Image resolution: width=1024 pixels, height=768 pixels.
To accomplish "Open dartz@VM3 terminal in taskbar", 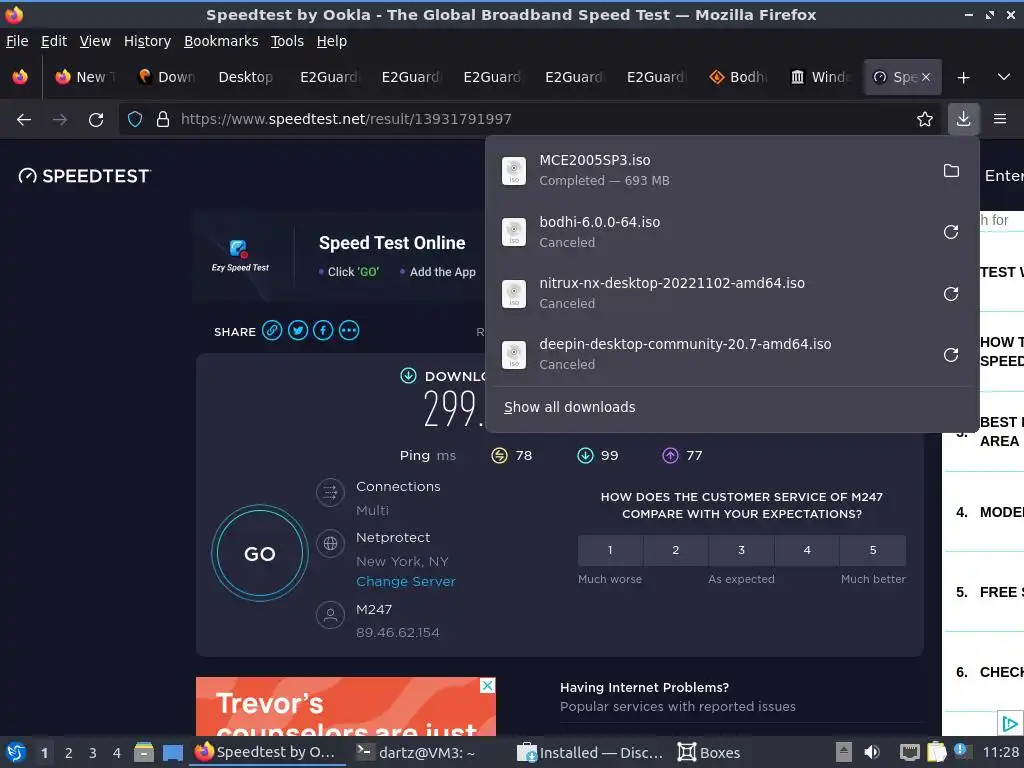I will 415,752.
